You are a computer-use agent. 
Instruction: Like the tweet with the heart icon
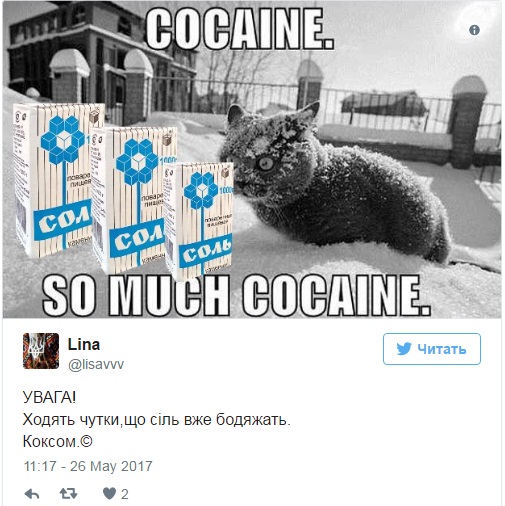pos(109,494)
